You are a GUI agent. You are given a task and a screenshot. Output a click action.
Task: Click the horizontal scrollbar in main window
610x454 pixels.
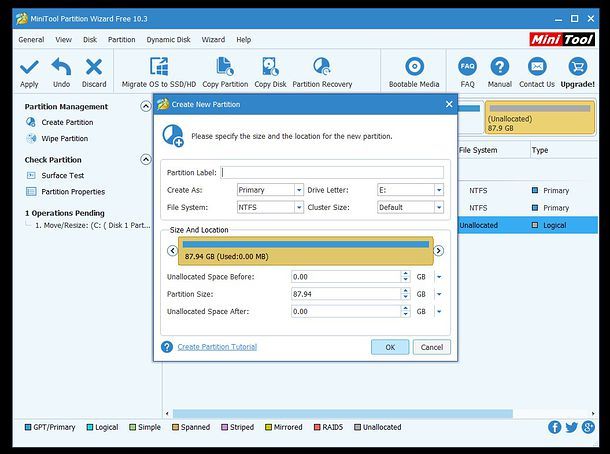click(x=342, y=414)
